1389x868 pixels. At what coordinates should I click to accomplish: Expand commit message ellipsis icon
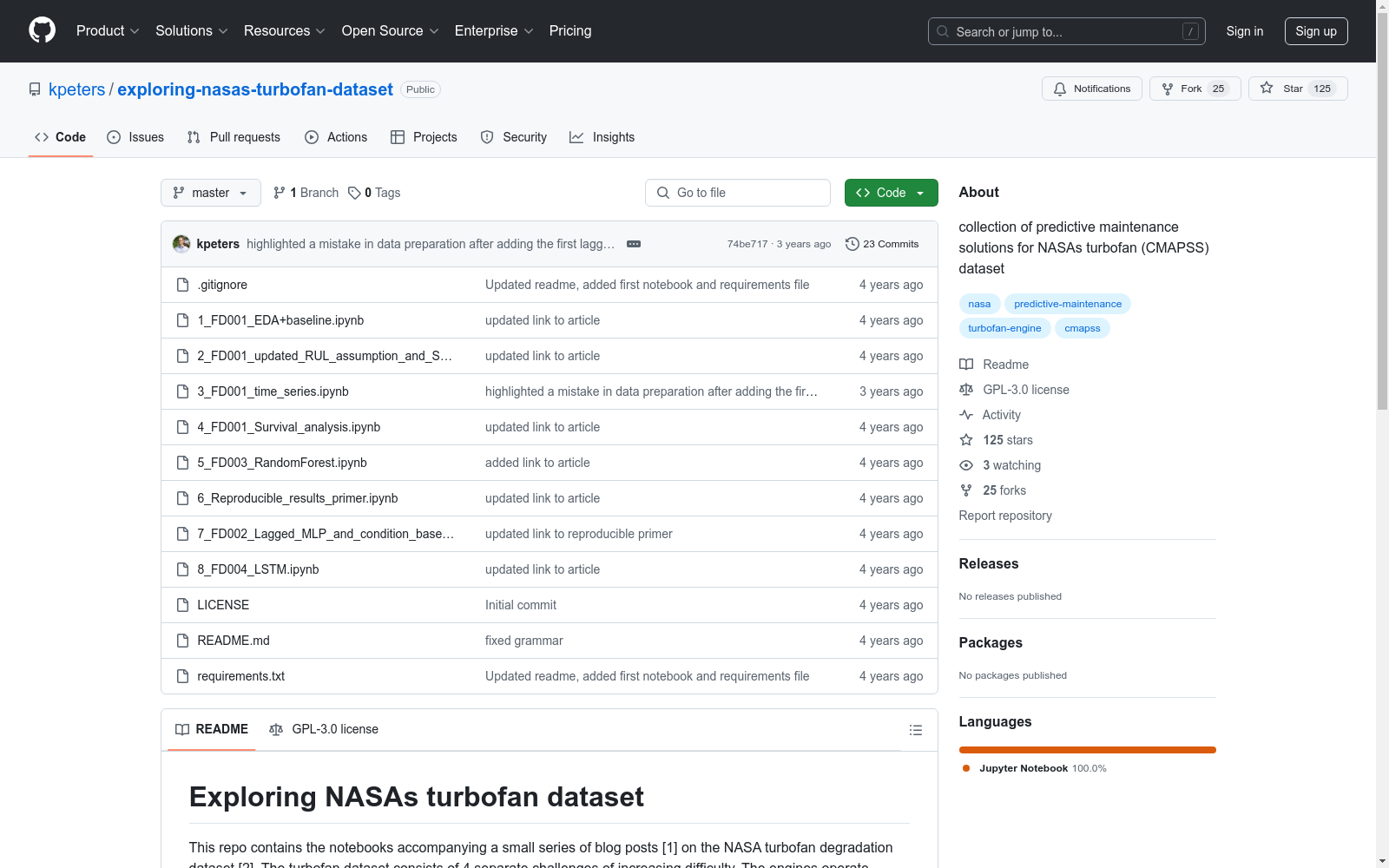(634, 244)
